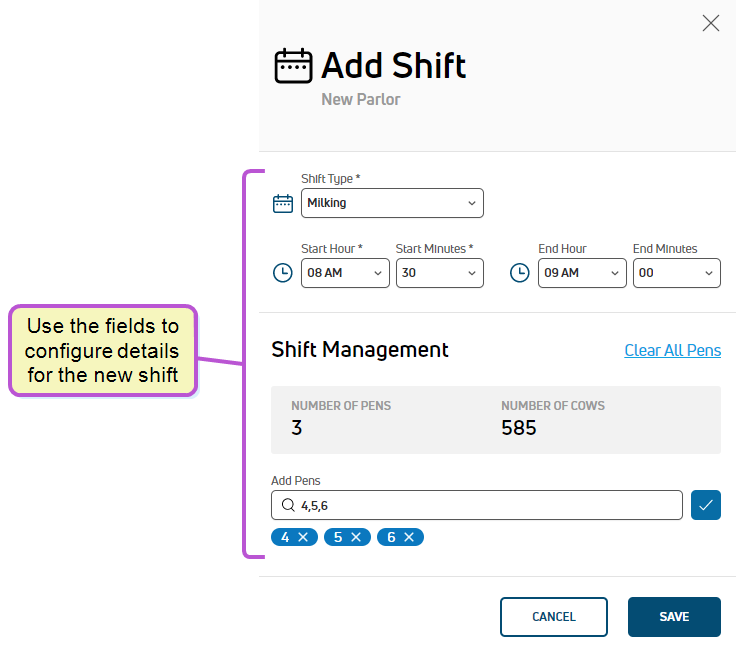Click the Number of Cows 585 summary

click(x=553, y=420)
